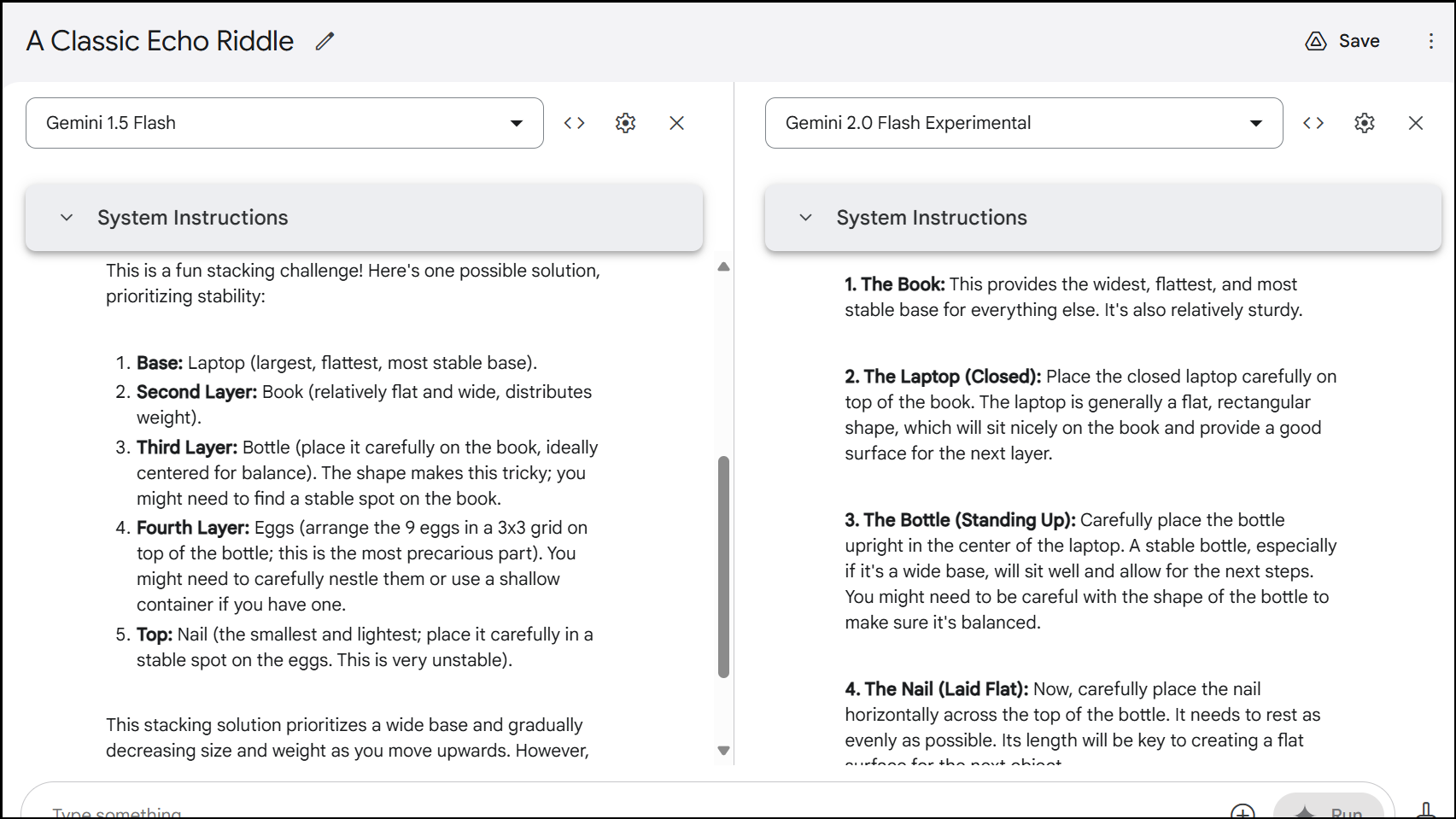Viewport: 1456px width, 819px height.
Task: Open the Gemini 2.0 Flash Experimental model dropdown
Action: [x=1024, y=123]
